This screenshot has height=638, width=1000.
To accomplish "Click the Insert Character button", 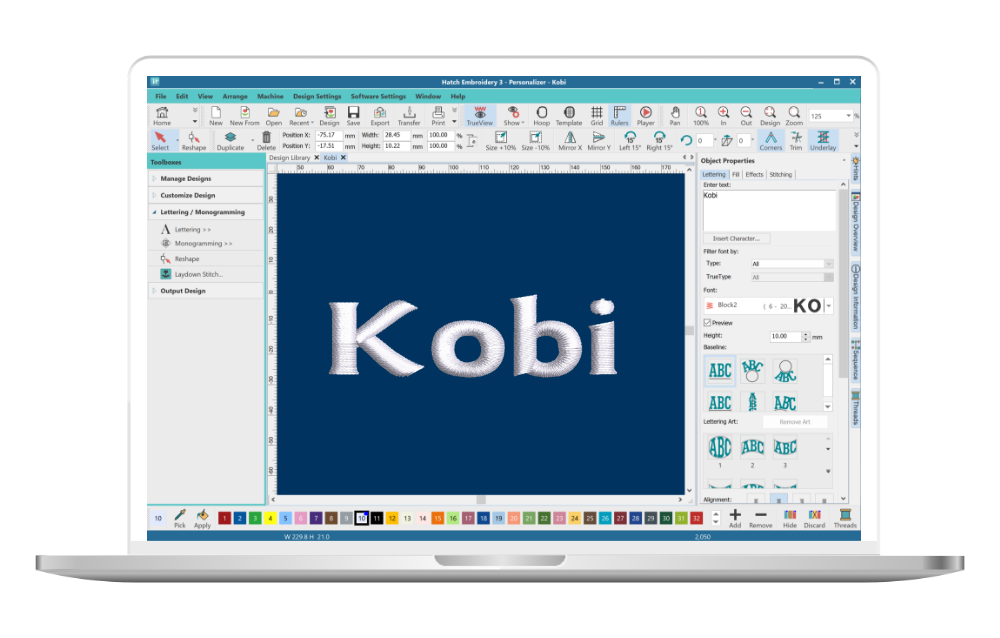I will (736, 238).
